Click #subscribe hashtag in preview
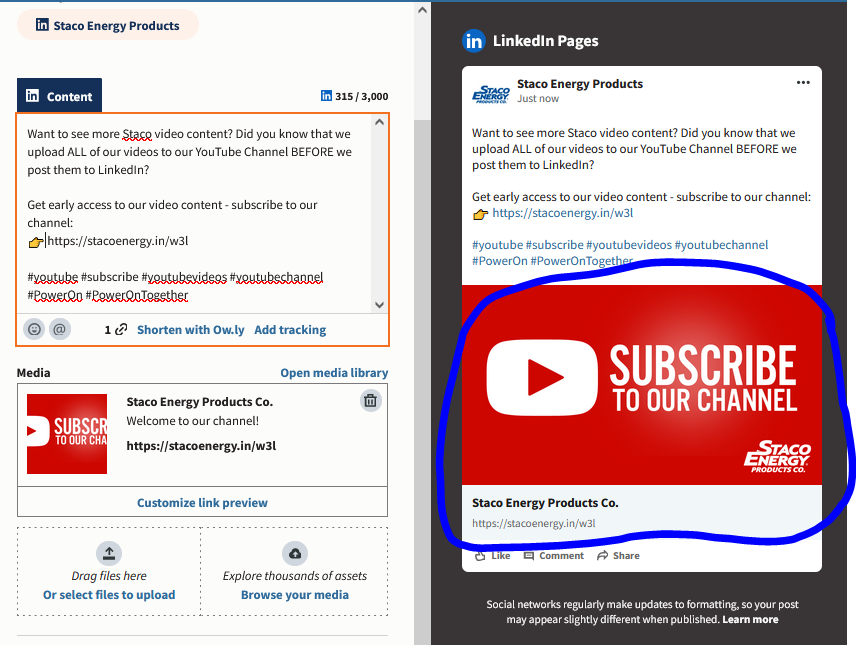The width and height of the screenshot is (856, 645). (554, 245)
